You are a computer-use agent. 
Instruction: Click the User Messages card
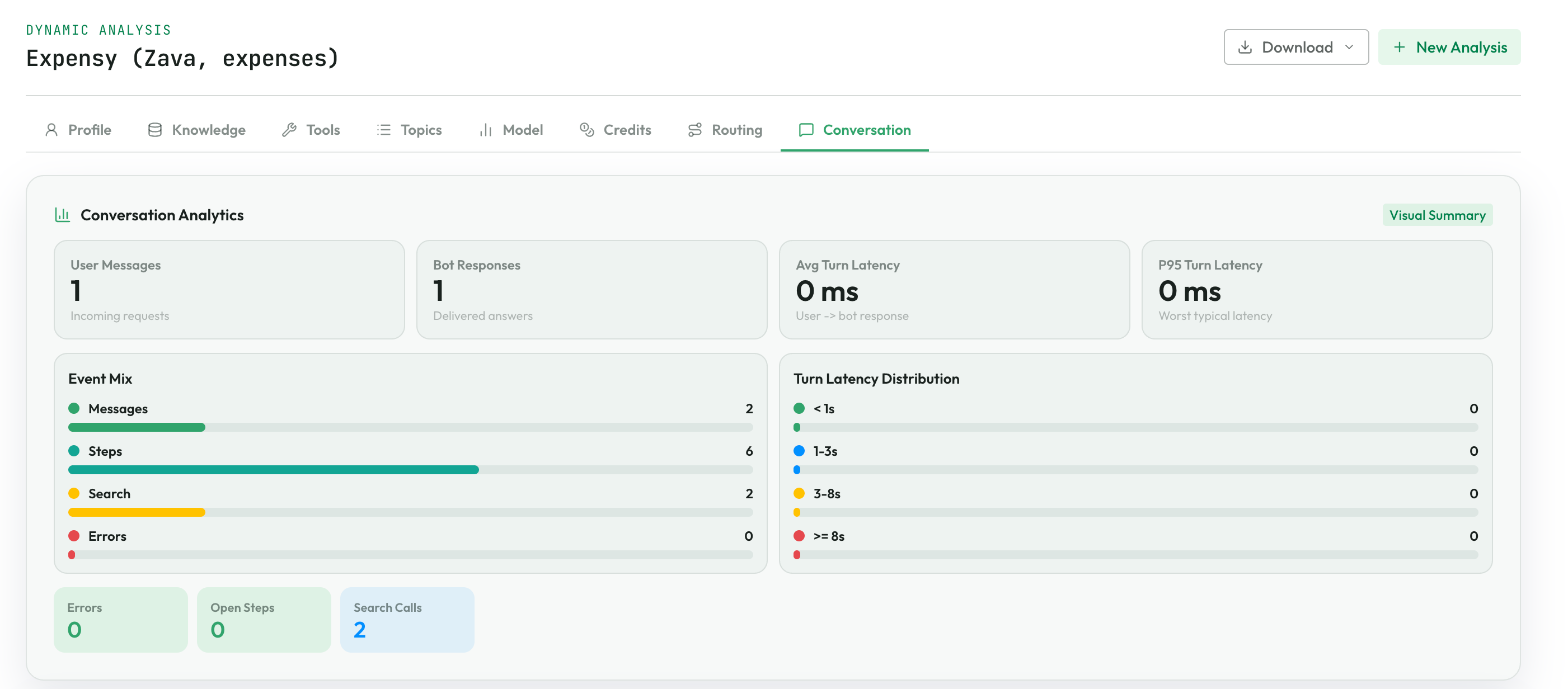point(229,290)
